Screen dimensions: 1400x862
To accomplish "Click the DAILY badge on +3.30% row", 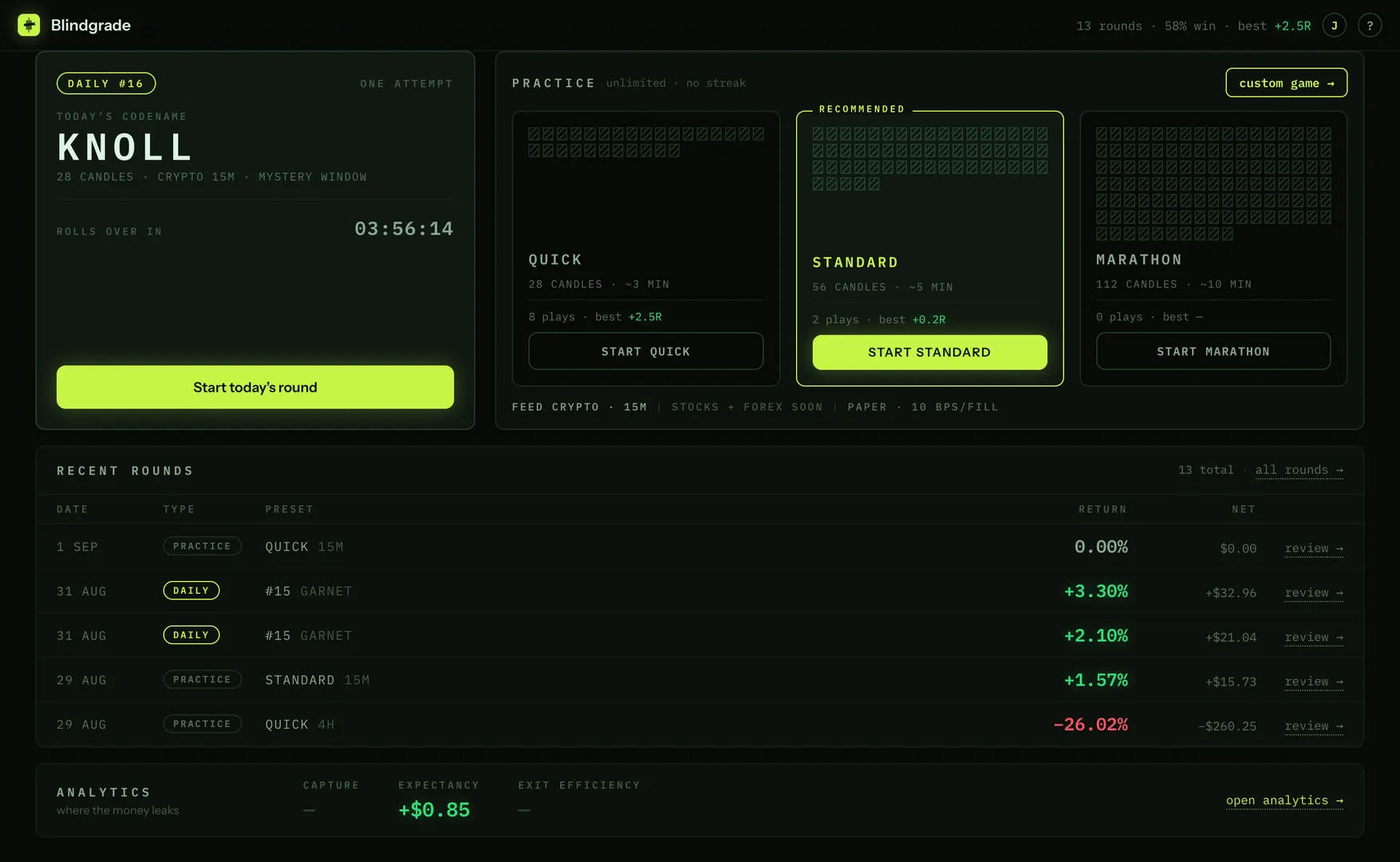I will pos(191,591).
